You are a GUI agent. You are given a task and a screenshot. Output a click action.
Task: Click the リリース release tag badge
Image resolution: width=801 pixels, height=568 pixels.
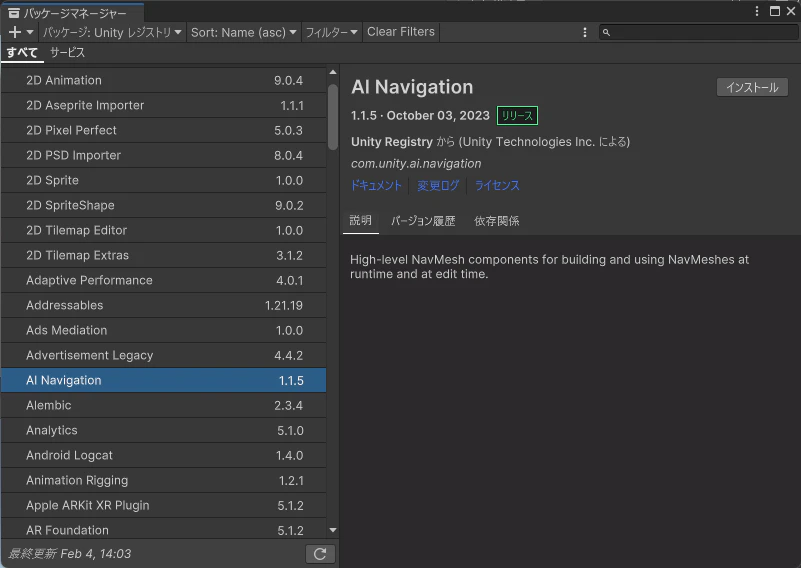(517, 116)
